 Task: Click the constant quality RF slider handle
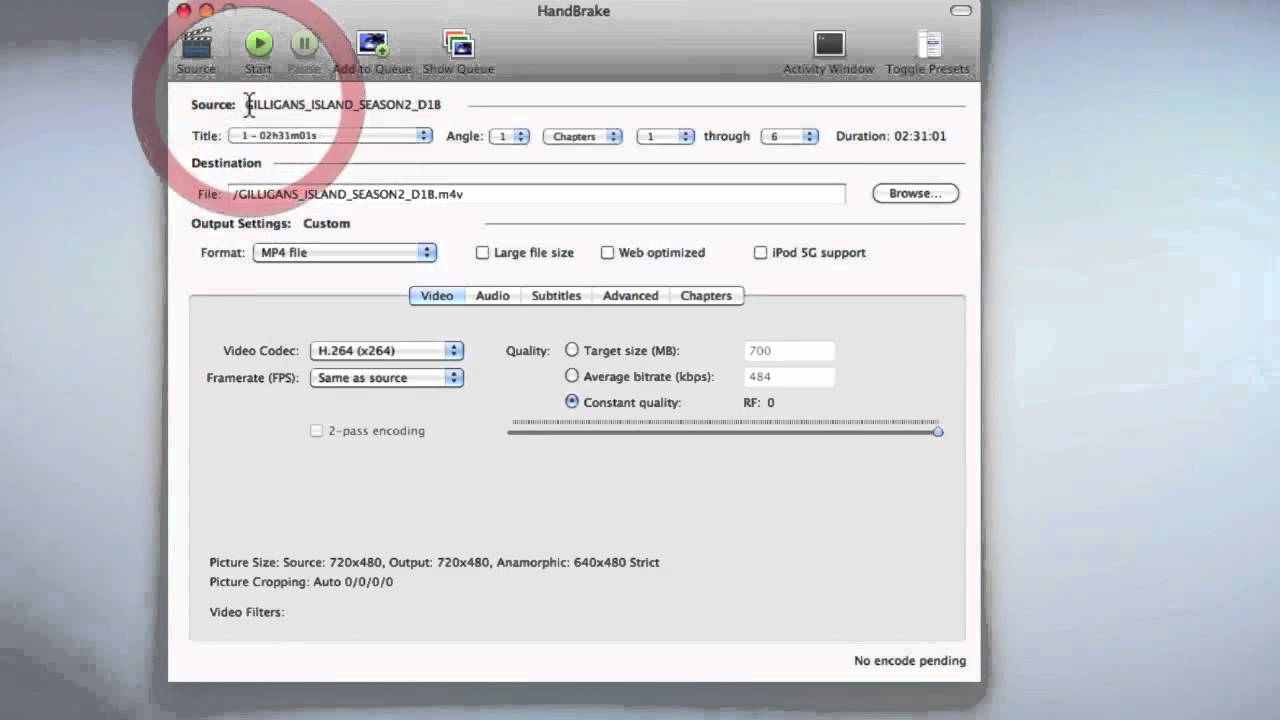coord(938,431)
